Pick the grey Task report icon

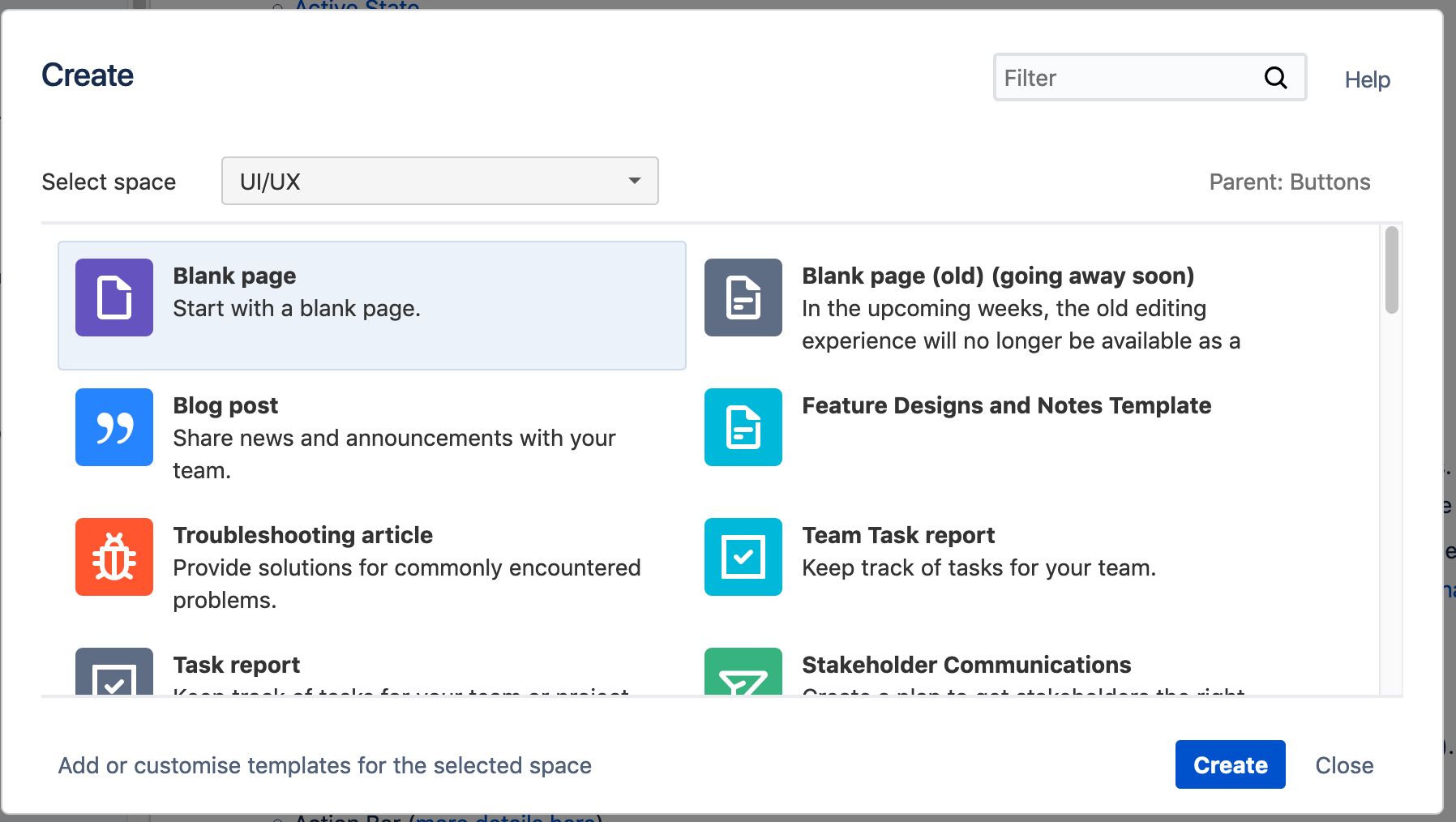(114, 671)
